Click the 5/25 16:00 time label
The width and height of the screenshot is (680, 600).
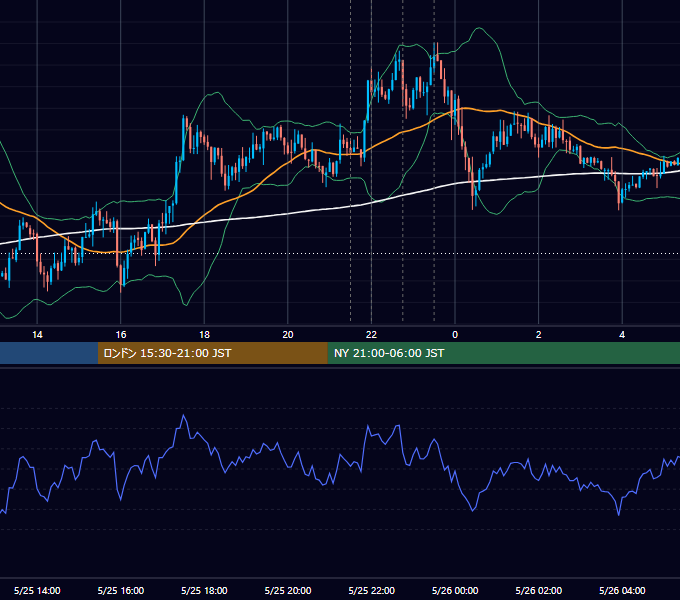click(x=121, y=590)
